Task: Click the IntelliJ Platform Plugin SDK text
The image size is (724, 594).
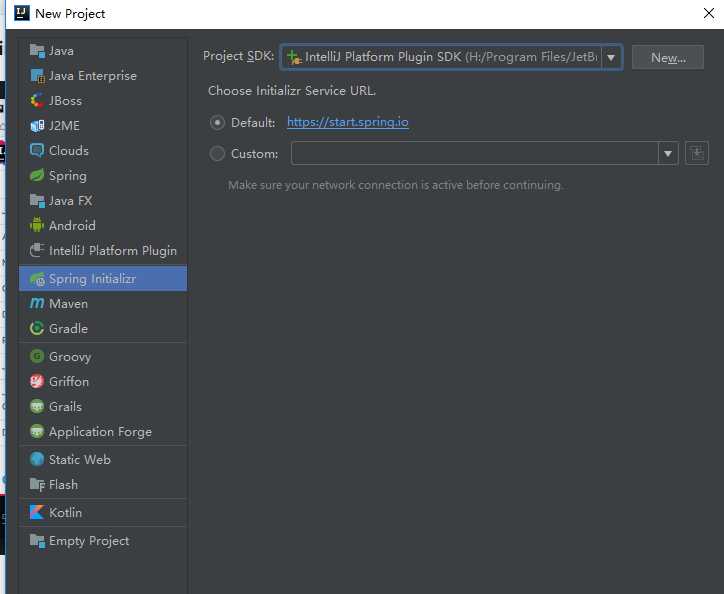Action: (383, 57)
